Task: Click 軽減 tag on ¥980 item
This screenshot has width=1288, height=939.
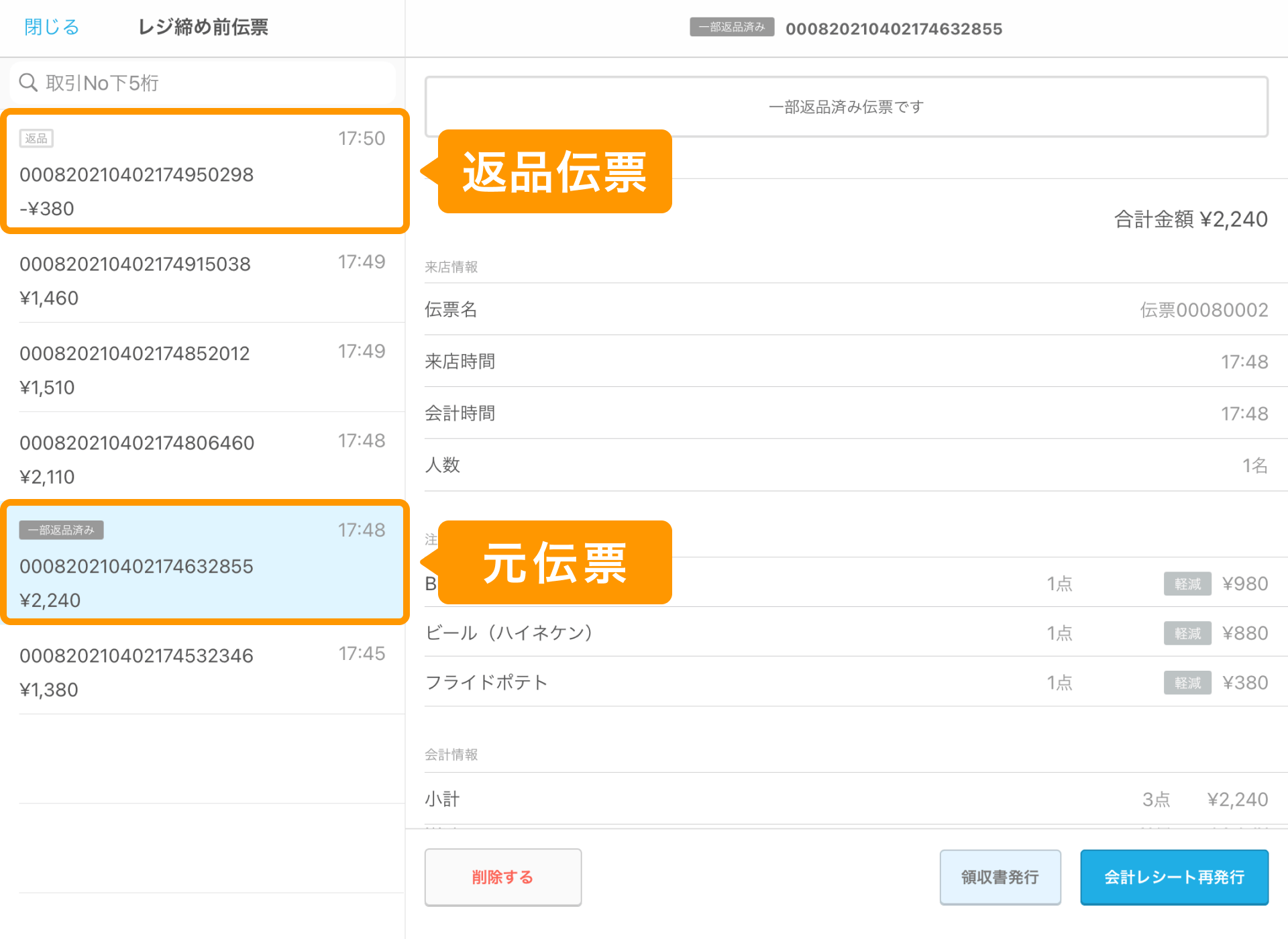Action: pos(1187,584)
